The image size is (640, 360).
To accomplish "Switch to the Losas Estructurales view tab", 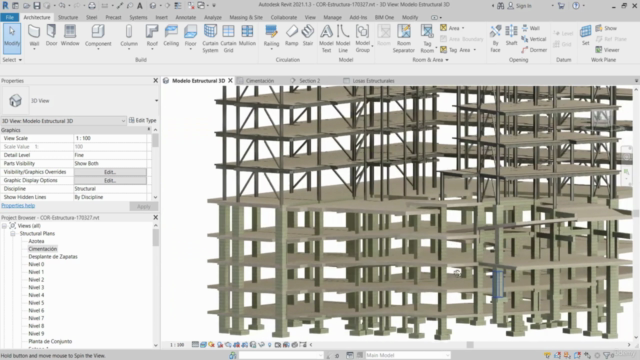I will [x=373, y=81].
